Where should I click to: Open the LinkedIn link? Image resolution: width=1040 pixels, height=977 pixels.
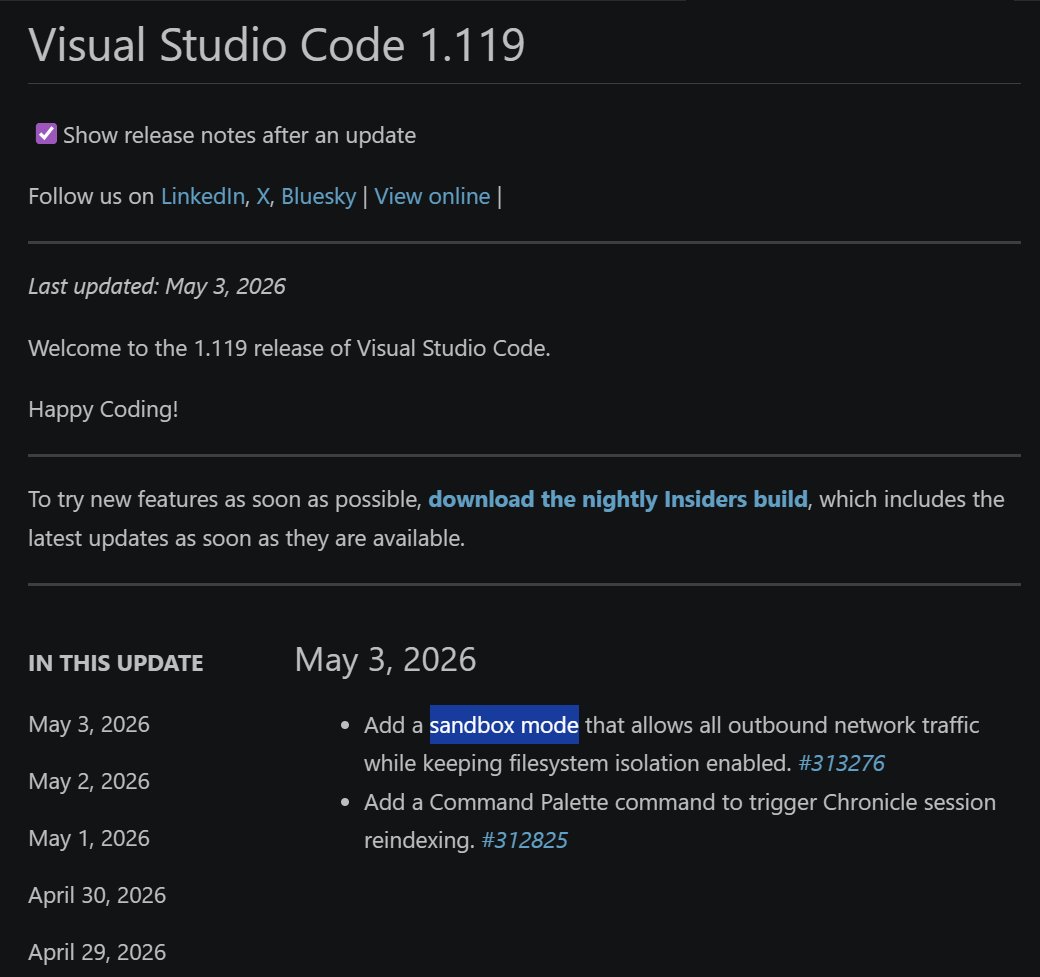(x=203, y=196)
